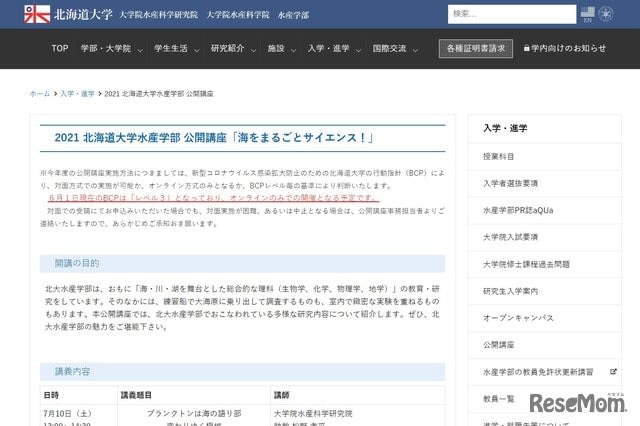The height and width of the screenshot is (426, 640).
Task: Open the 施設 menu
Action: [x=276, y=49]
